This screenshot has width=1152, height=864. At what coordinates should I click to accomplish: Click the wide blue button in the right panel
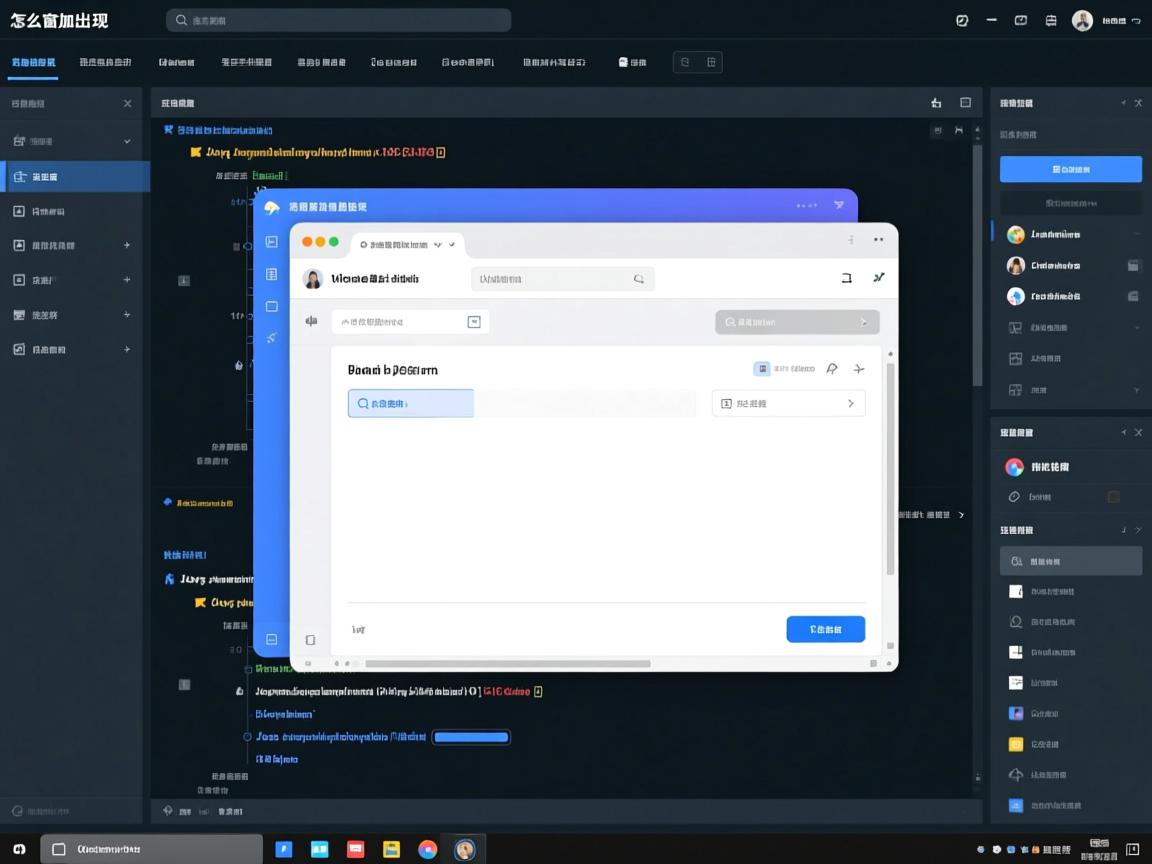[x=1070, y=169]
